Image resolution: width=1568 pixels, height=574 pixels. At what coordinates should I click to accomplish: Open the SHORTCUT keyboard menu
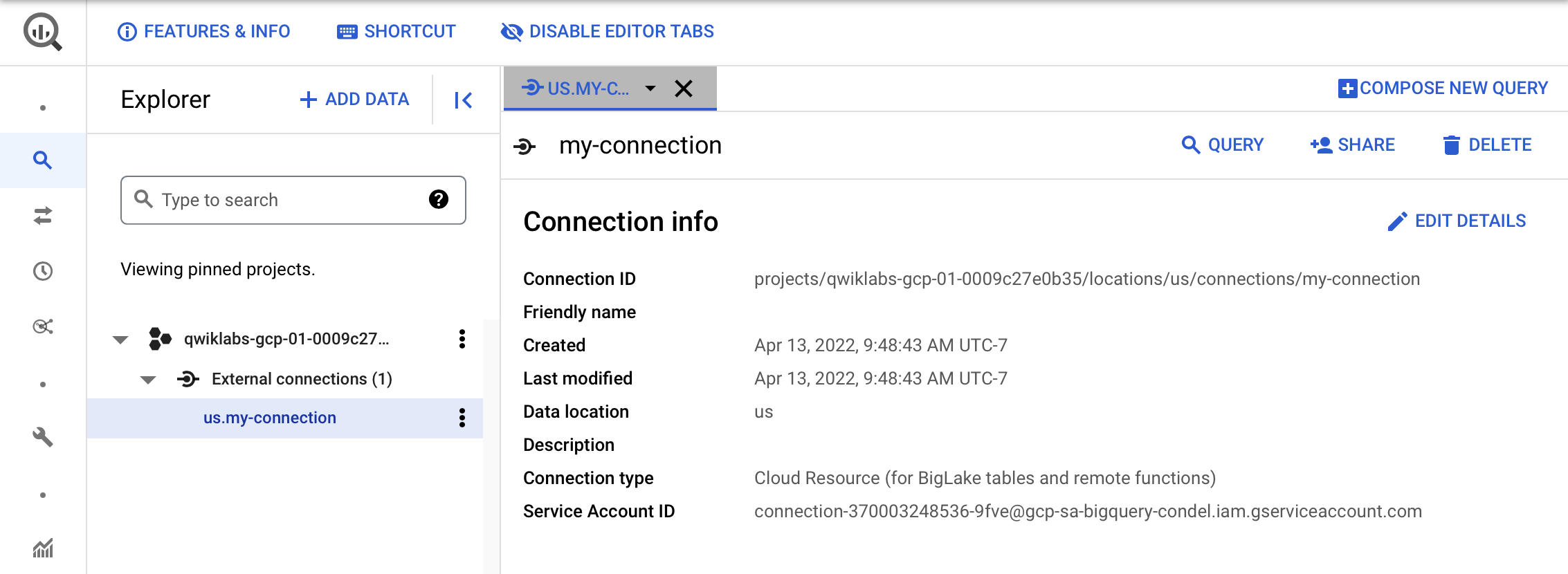click(396, 32)
